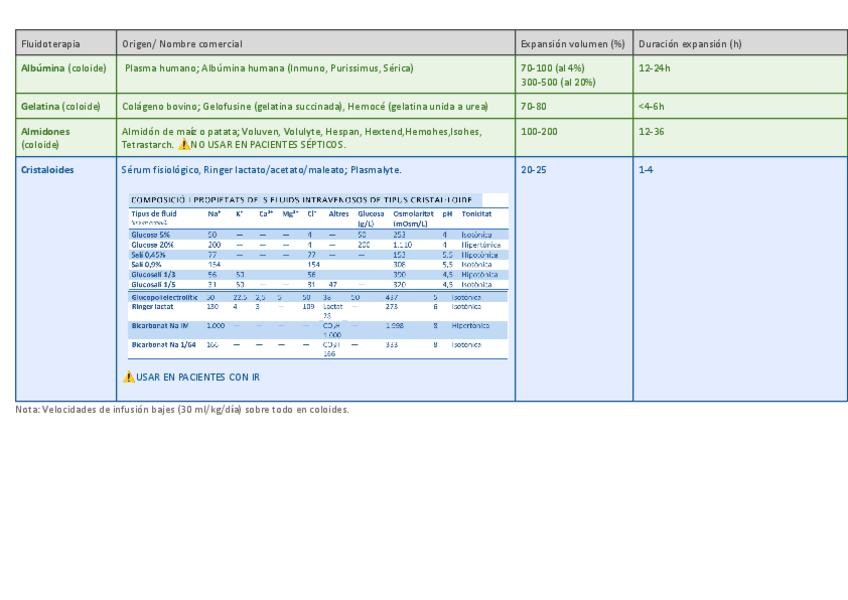Select the 'Gelatina (coloide)' row label
The image size is (848, 600).
pos(61,105)
